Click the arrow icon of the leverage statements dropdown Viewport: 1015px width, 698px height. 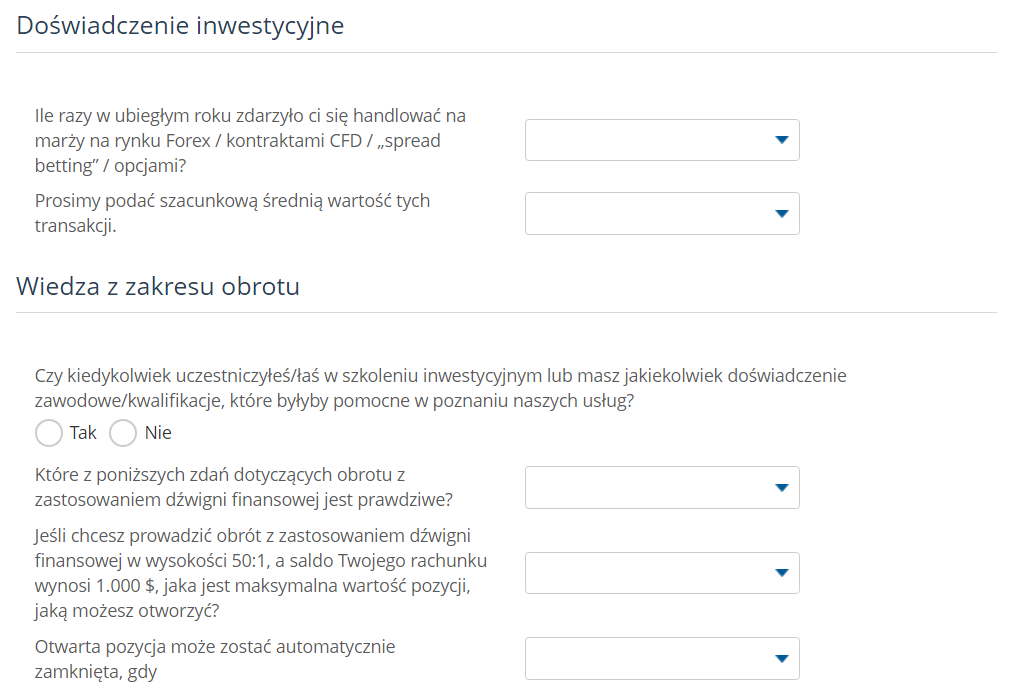point(781,487)
